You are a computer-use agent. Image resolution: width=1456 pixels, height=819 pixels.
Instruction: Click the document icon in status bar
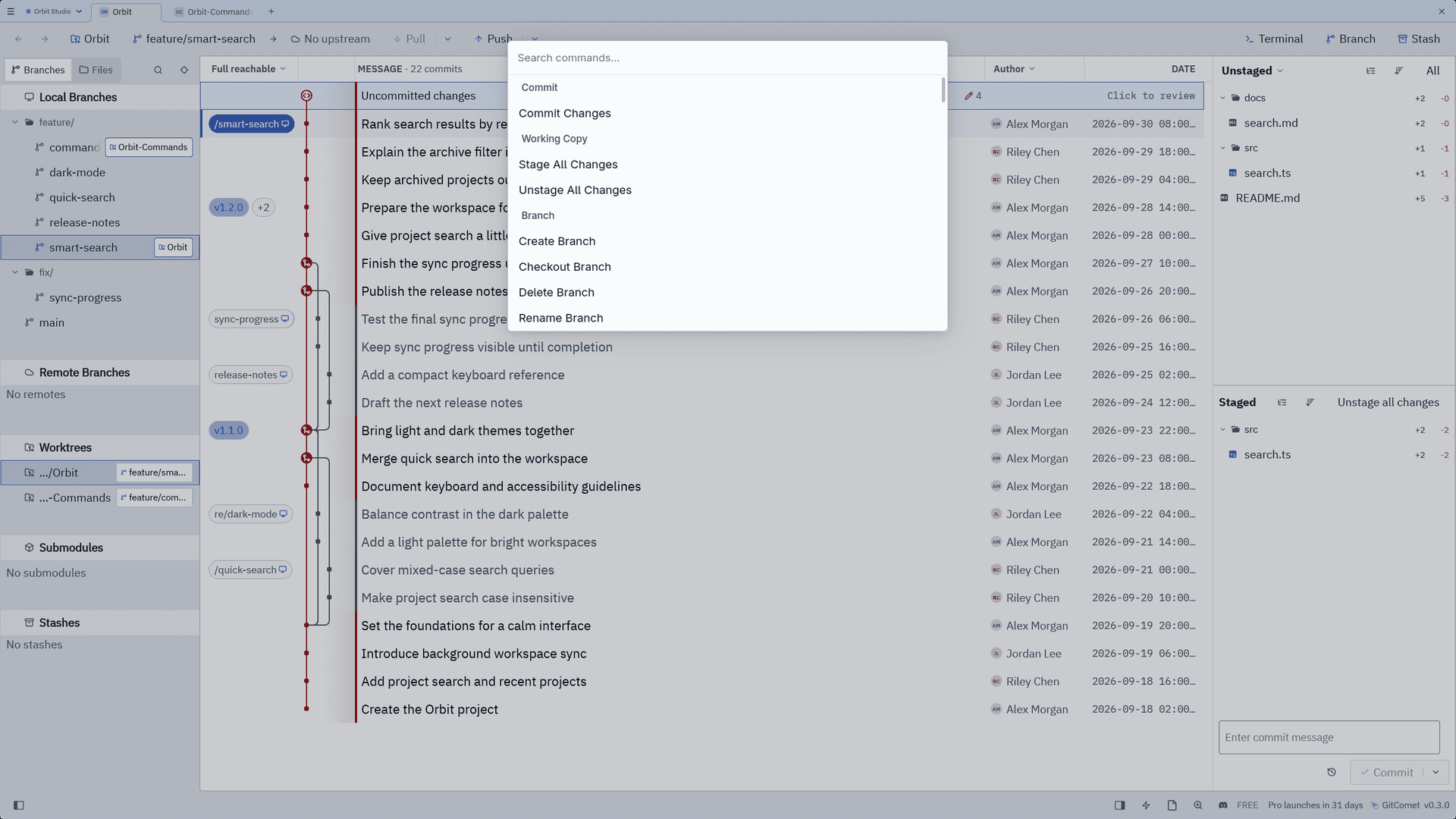coord(1172,805)
